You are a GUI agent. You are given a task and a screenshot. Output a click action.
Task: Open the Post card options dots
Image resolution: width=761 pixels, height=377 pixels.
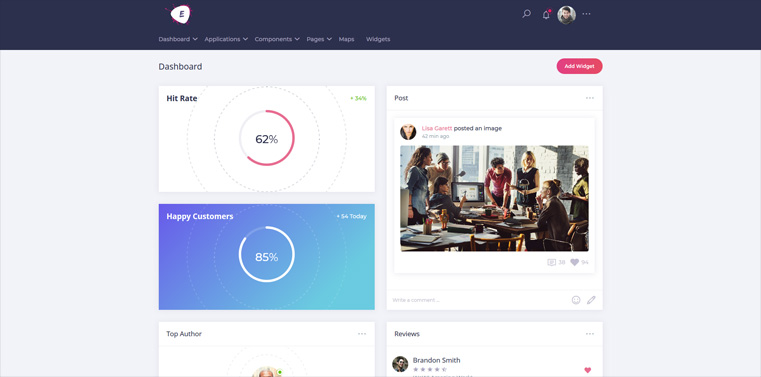pos(590,98)
